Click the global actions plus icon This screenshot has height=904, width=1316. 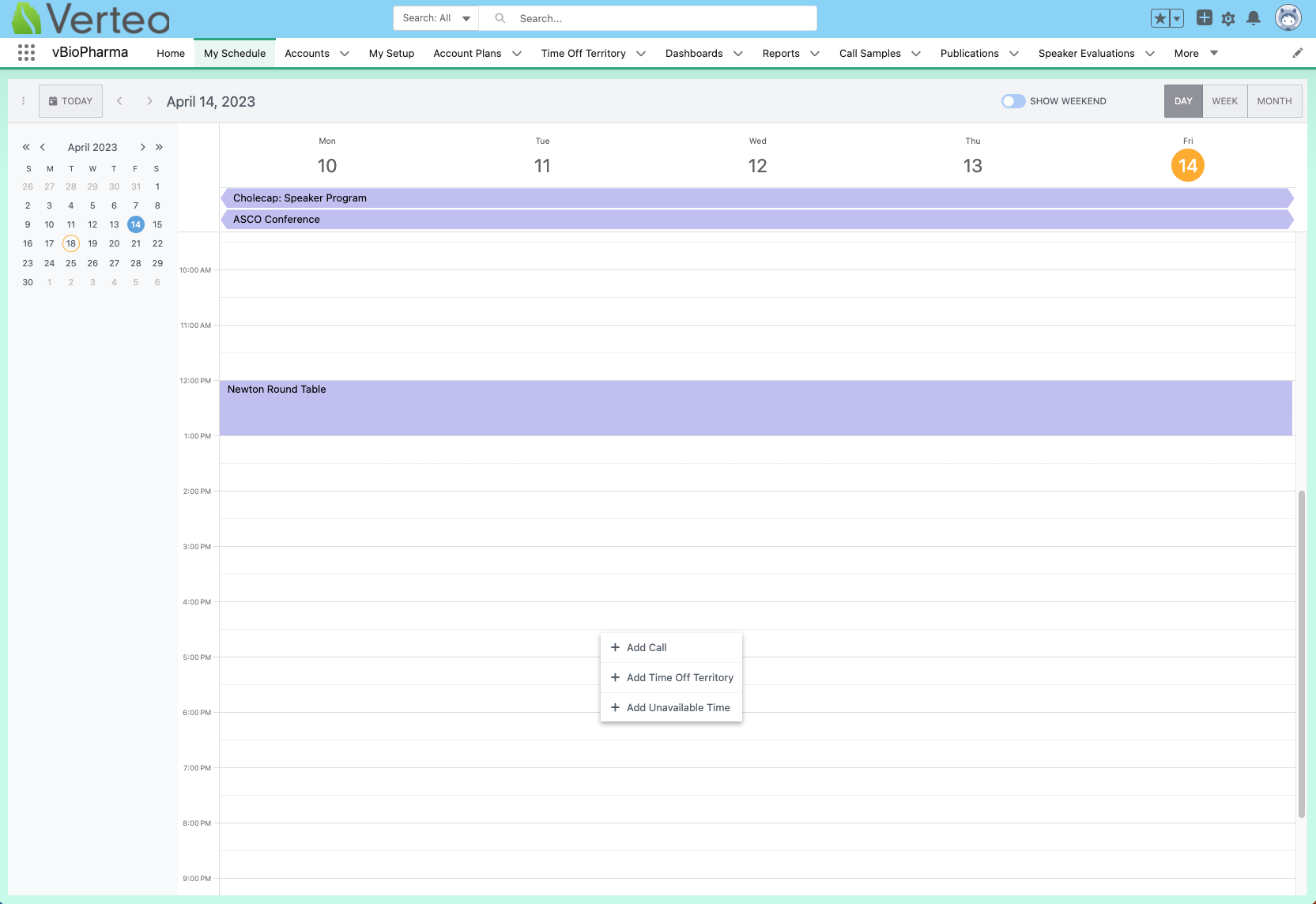[x=1204, y=18]
